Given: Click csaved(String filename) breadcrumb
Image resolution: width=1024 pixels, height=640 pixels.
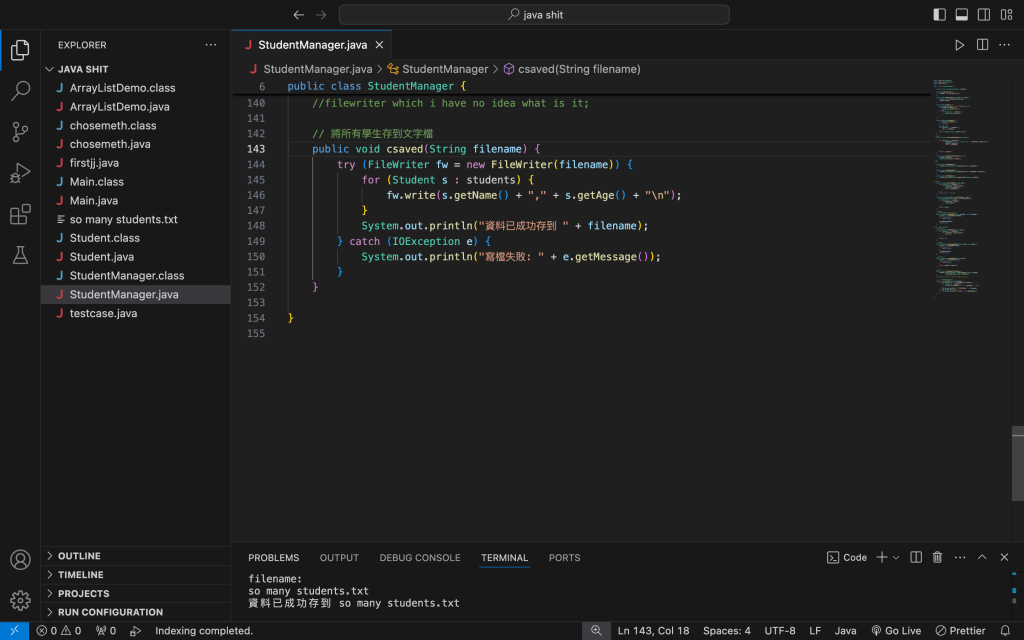Looking at the screenshot, I should pyautogui.click(x=579, y=69).
